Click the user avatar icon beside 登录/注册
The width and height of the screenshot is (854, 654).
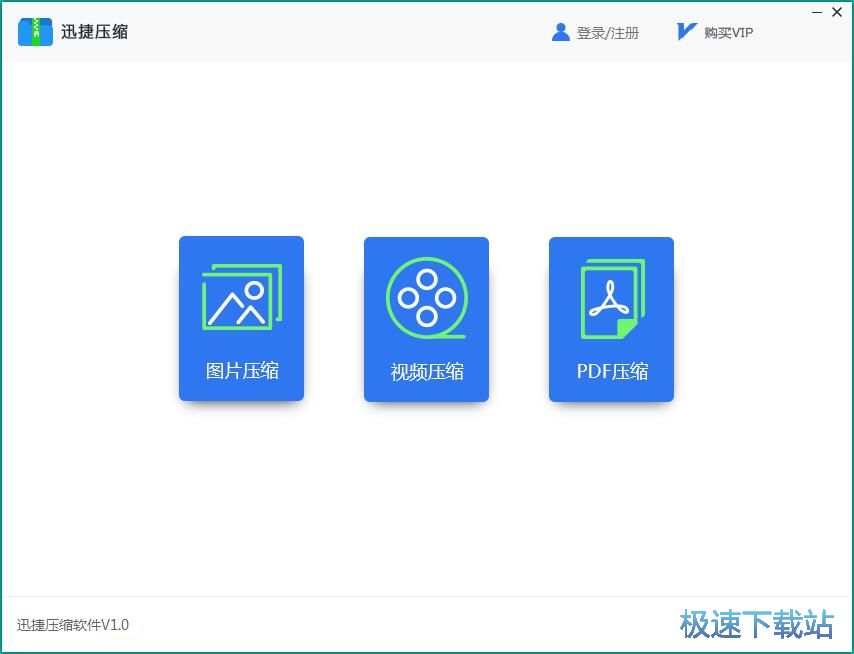pyautogui.click(x=560, y=32)
